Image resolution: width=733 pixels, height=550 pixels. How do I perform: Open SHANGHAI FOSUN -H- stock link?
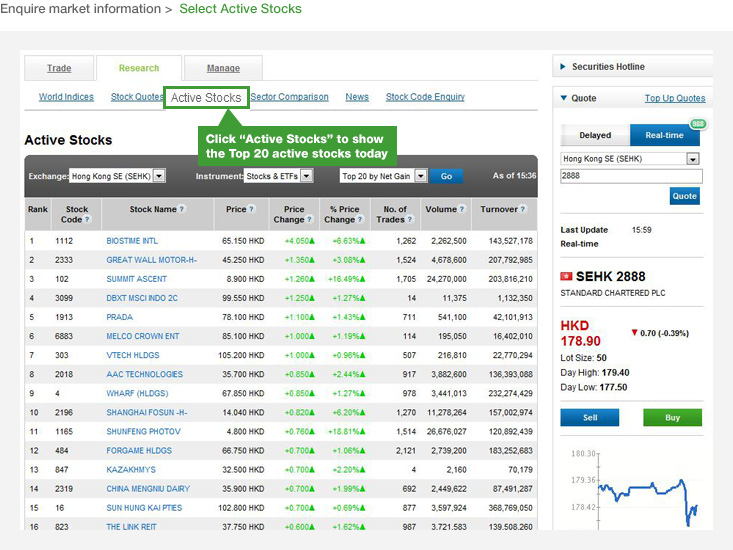pos(147,413)
